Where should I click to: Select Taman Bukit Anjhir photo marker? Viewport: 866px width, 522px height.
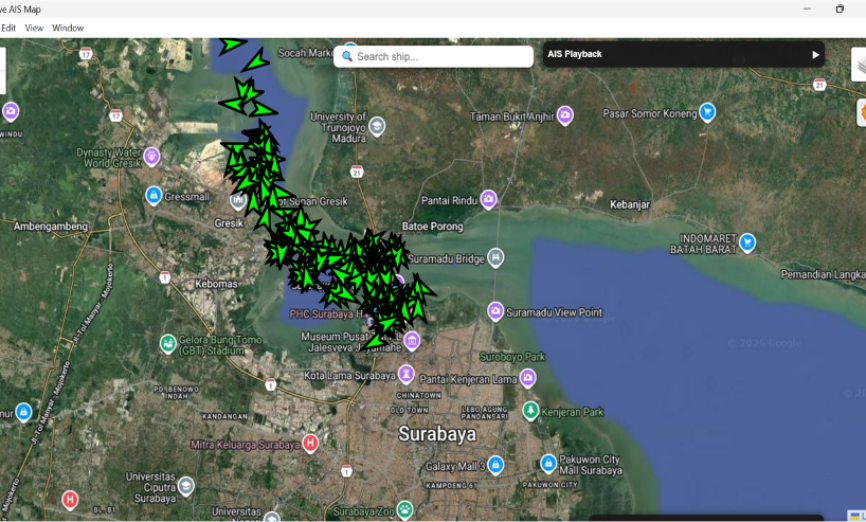pos(564,115)
